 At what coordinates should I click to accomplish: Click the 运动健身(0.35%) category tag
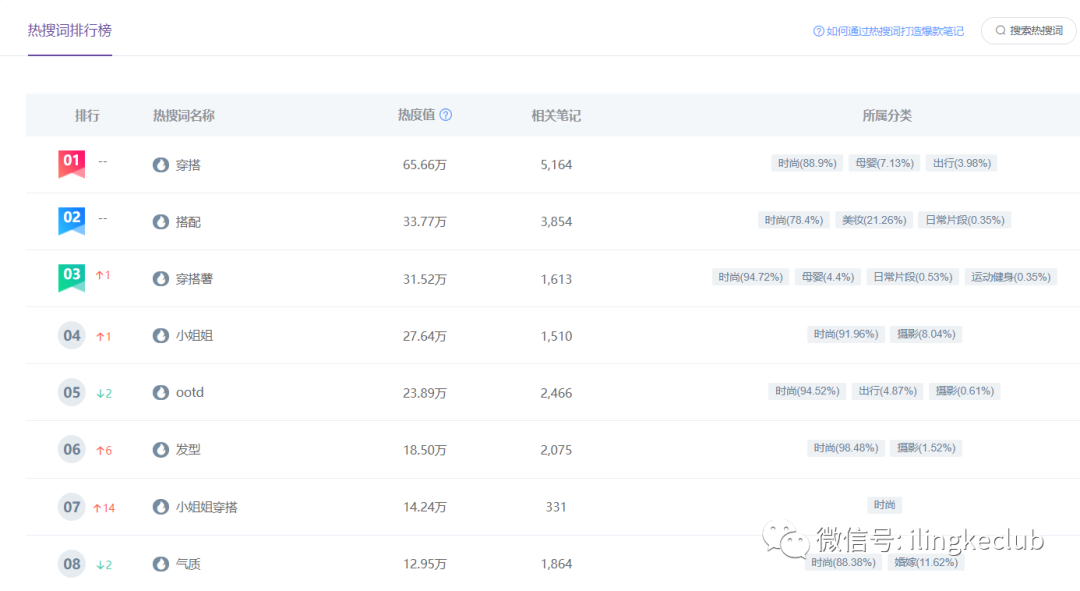point(1010,277)
